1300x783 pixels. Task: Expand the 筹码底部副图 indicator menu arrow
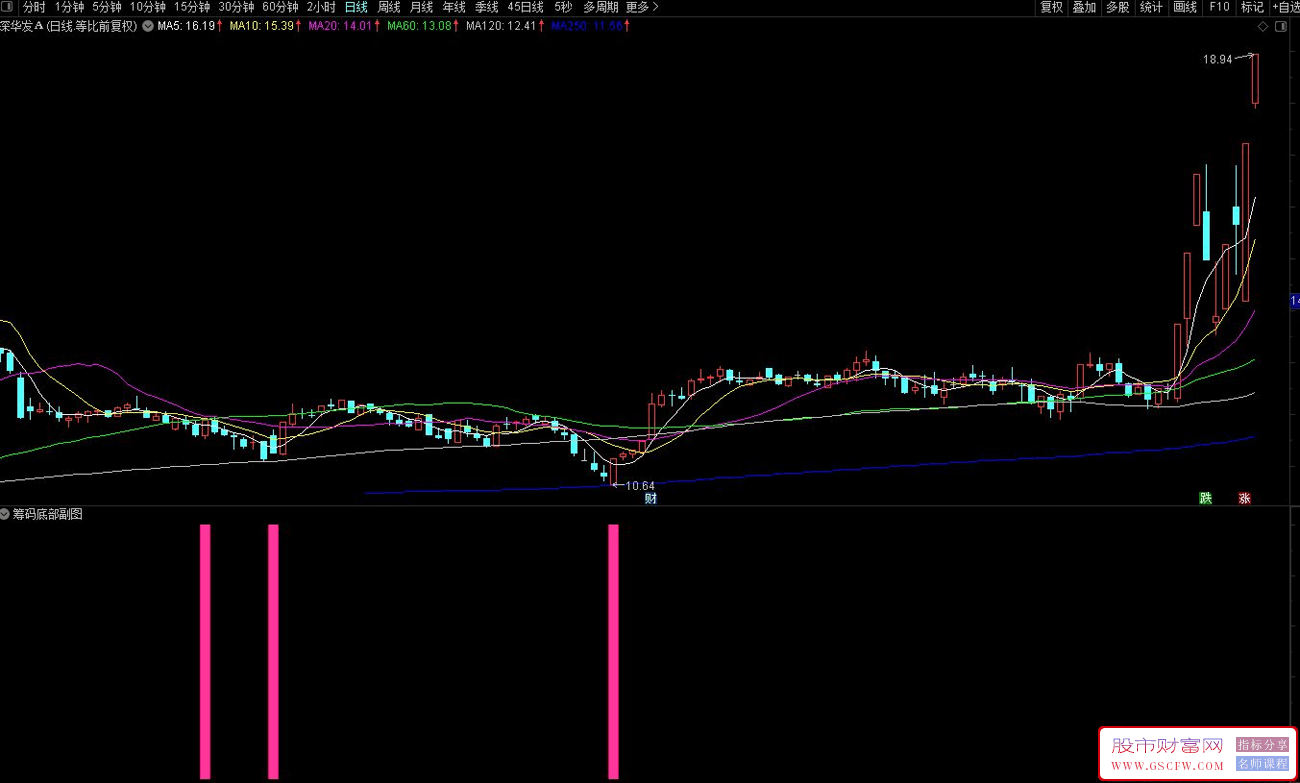pyautogui.click(x=5, y=514)
